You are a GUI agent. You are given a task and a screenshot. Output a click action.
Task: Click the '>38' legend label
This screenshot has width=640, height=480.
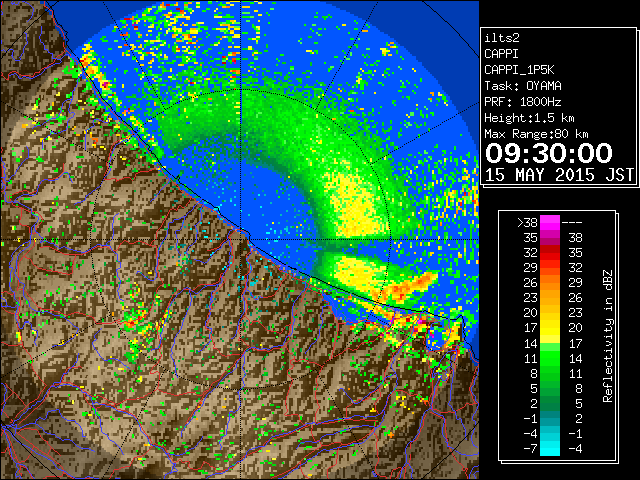coord(527,223)
